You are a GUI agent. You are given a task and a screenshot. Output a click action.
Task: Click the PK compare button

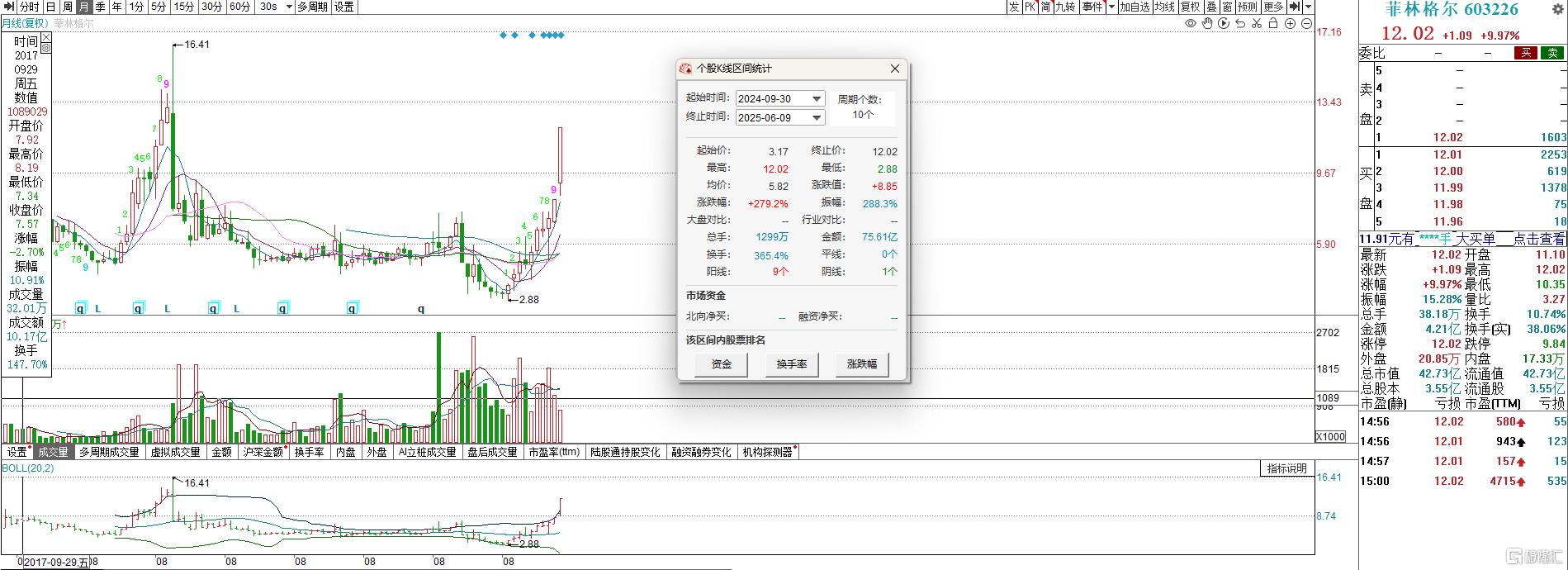tap(1030, 7)
